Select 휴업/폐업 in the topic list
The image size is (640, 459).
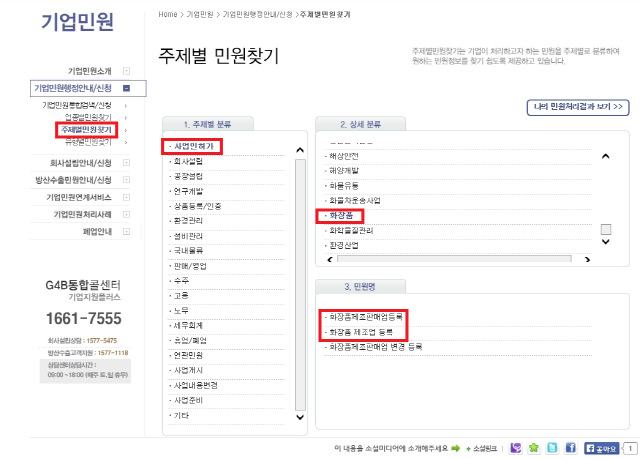[x=190, y=340]
